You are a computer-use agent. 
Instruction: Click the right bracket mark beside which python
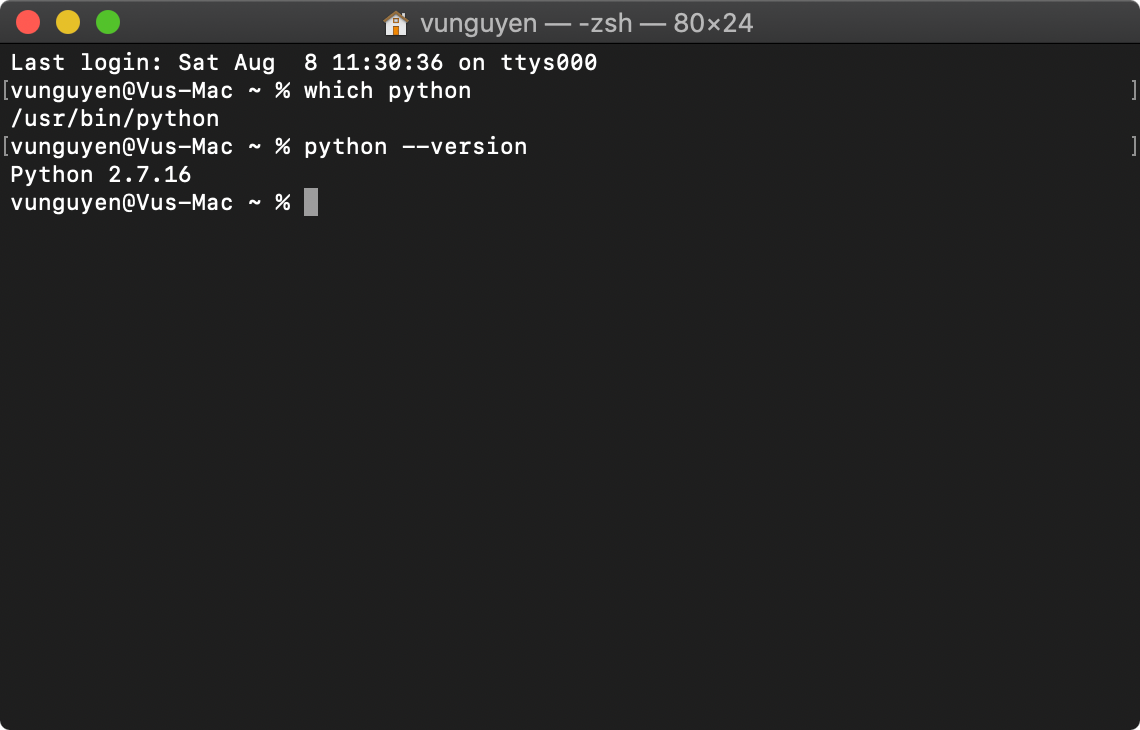(x=1134, y=90)
